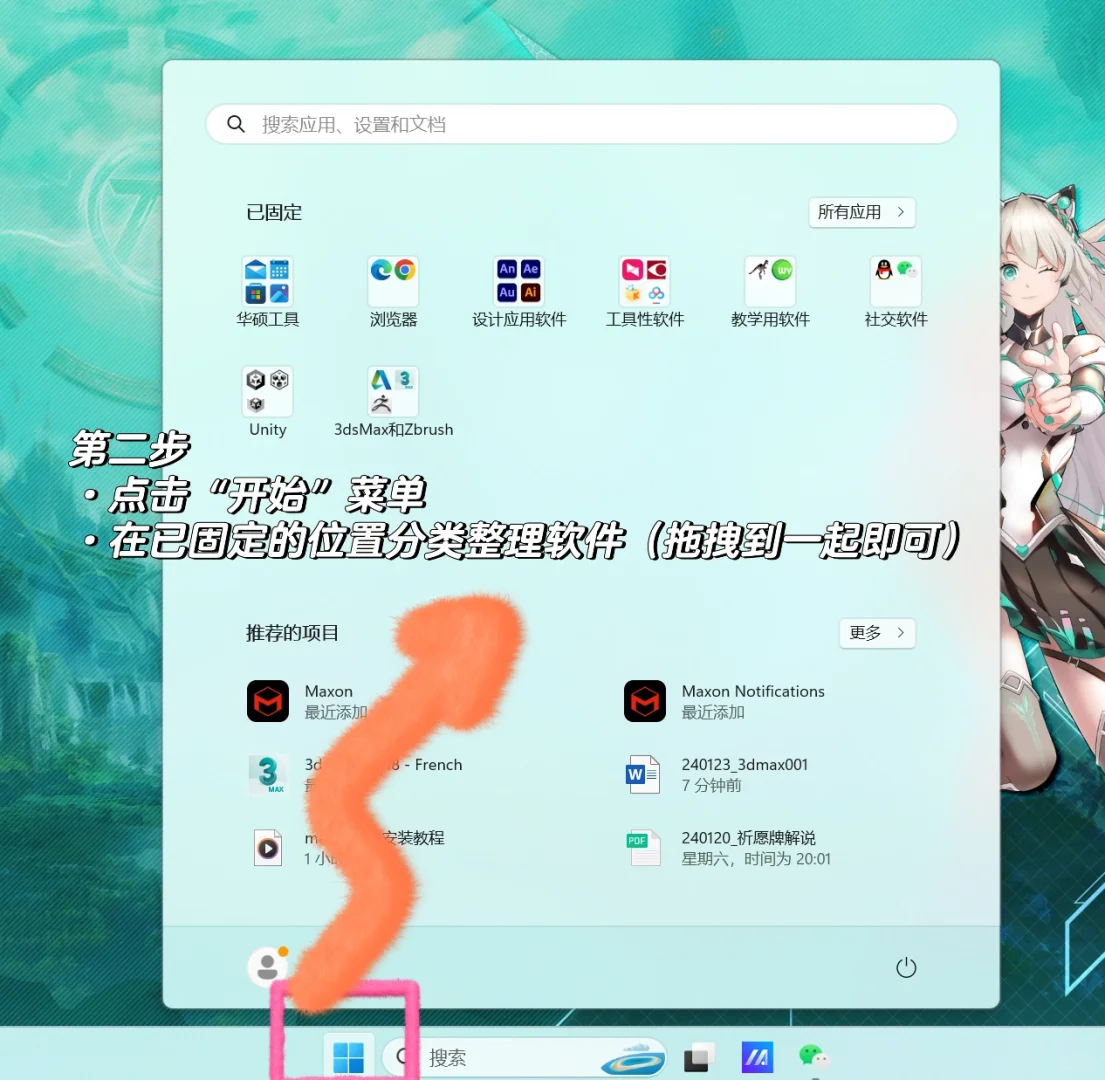The width and height of the screenshot is (1105, 1080).
Task: Open the 240120_祈愿牌解说 PDF file
Action: (x=748, y=847)
